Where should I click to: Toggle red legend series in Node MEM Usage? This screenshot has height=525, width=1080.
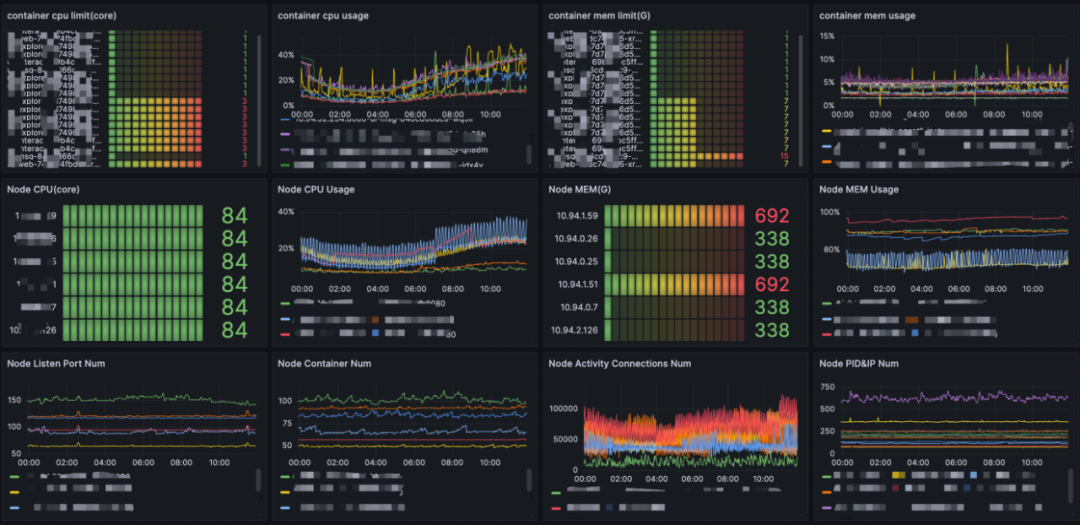point(827,333)
